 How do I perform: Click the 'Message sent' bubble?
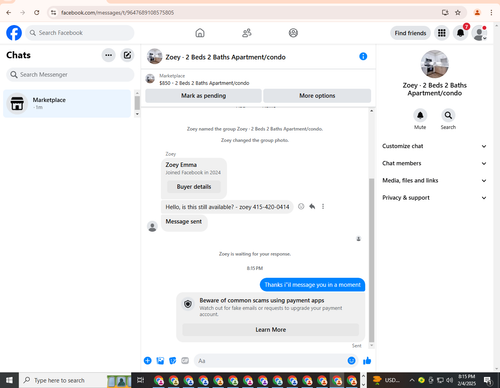(x=184, y=222)
